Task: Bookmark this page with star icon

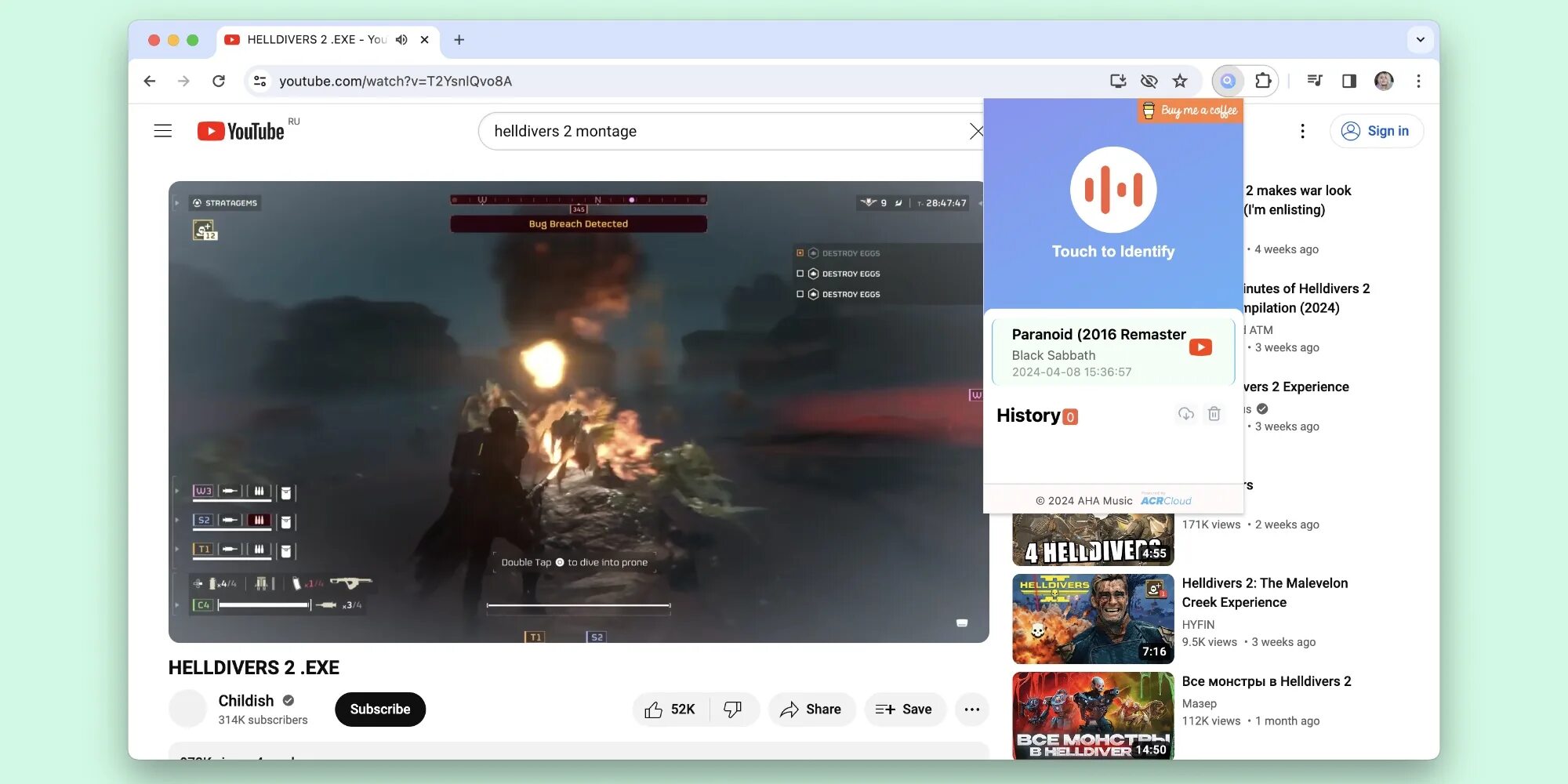Action: coord(1180,81)
